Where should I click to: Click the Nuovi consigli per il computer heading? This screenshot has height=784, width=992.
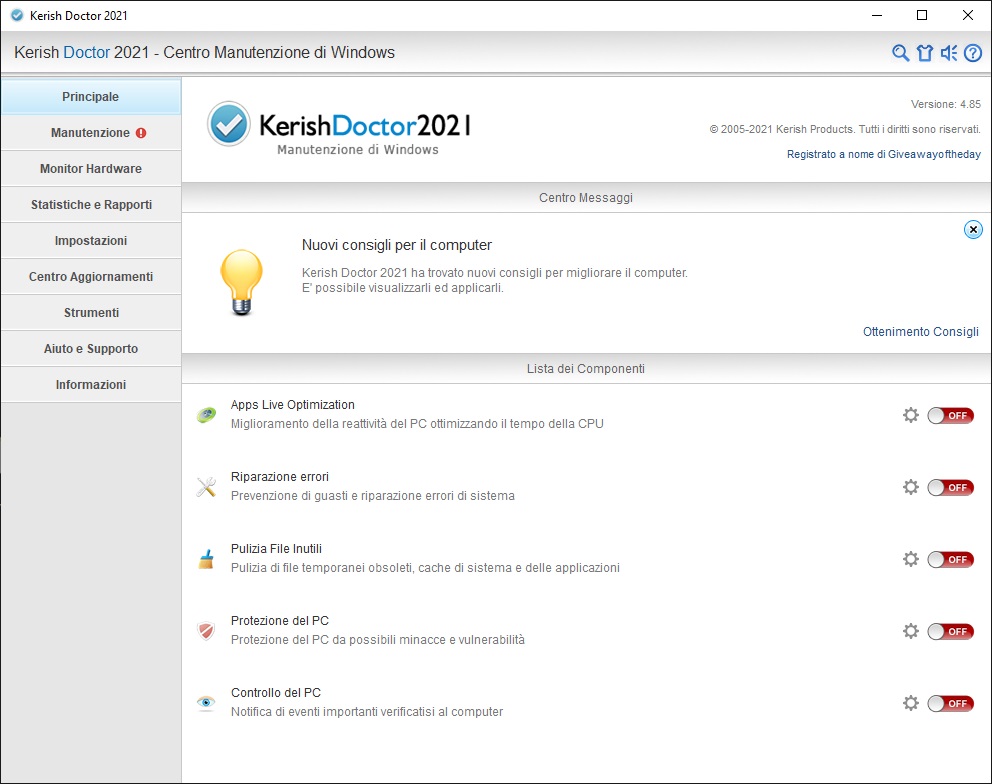[397, 245]
